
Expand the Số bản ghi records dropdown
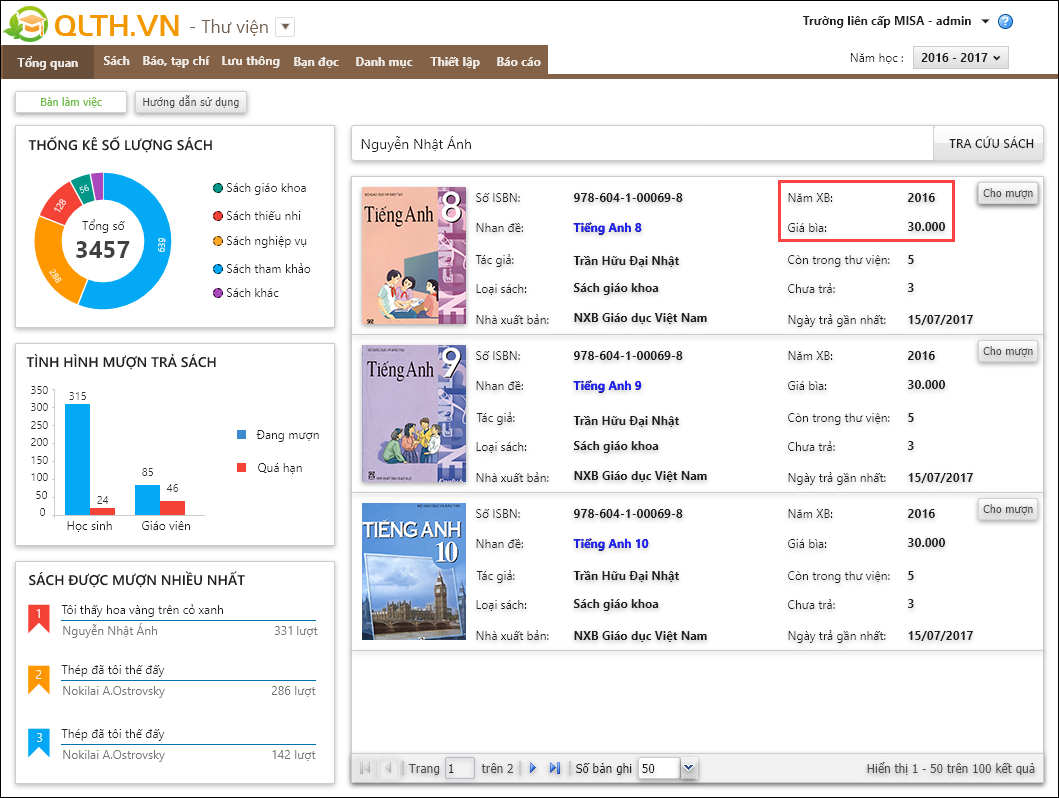click(x=688, y=768)
